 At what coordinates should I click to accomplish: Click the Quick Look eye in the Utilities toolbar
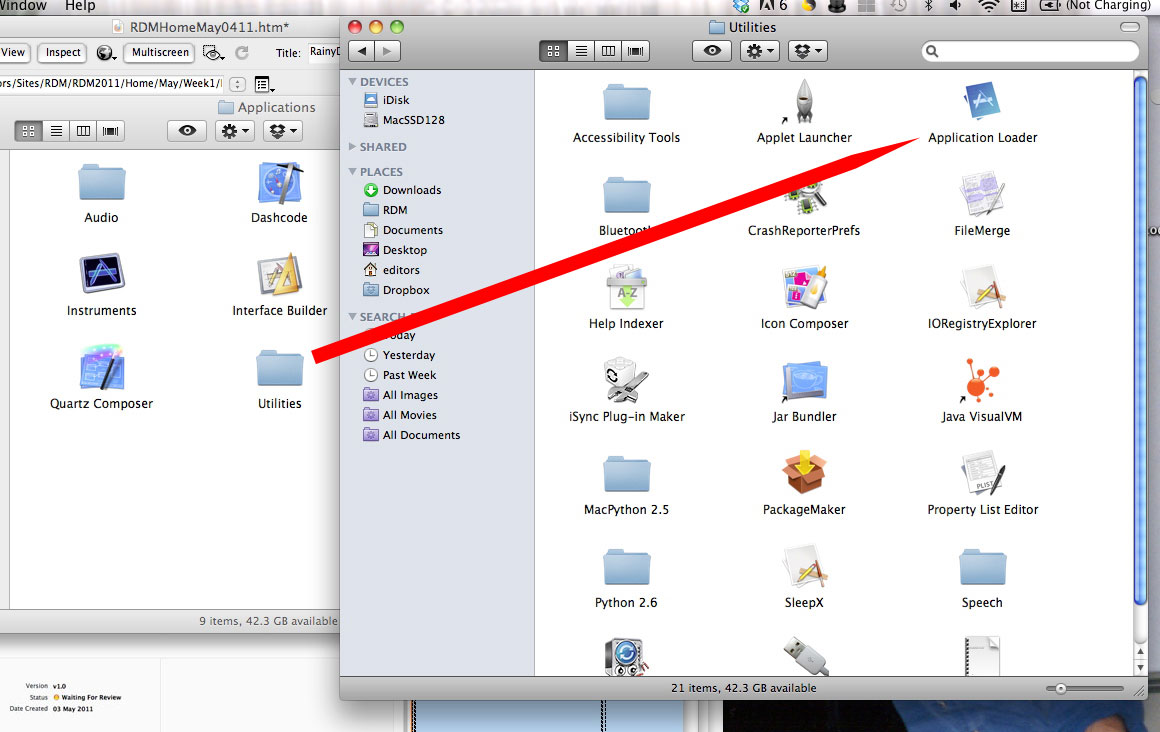click(x=712, y=51)
